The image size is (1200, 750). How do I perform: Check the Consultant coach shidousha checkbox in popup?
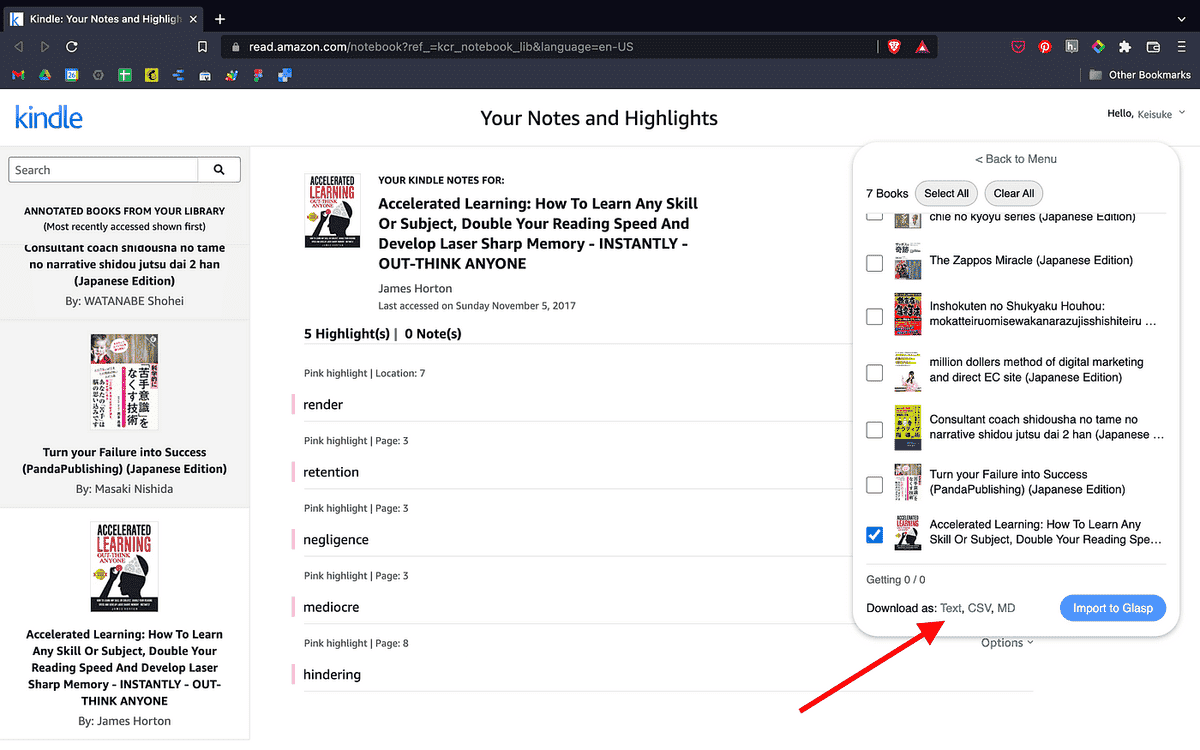(874, 429)
